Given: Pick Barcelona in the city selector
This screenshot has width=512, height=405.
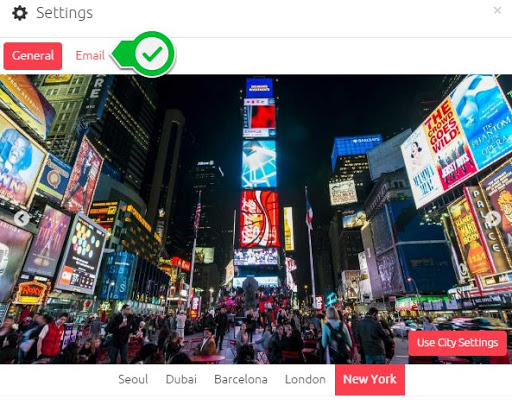Looking at the screenshot, I should coord(241,379).
